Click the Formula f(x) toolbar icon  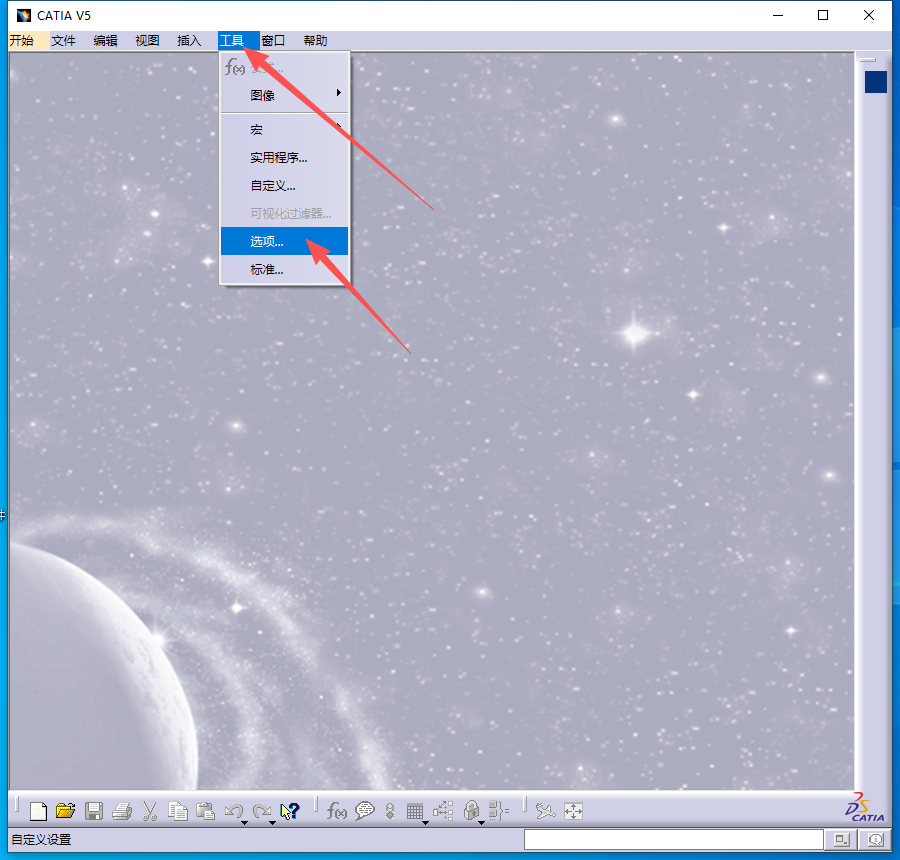(337, 811)
